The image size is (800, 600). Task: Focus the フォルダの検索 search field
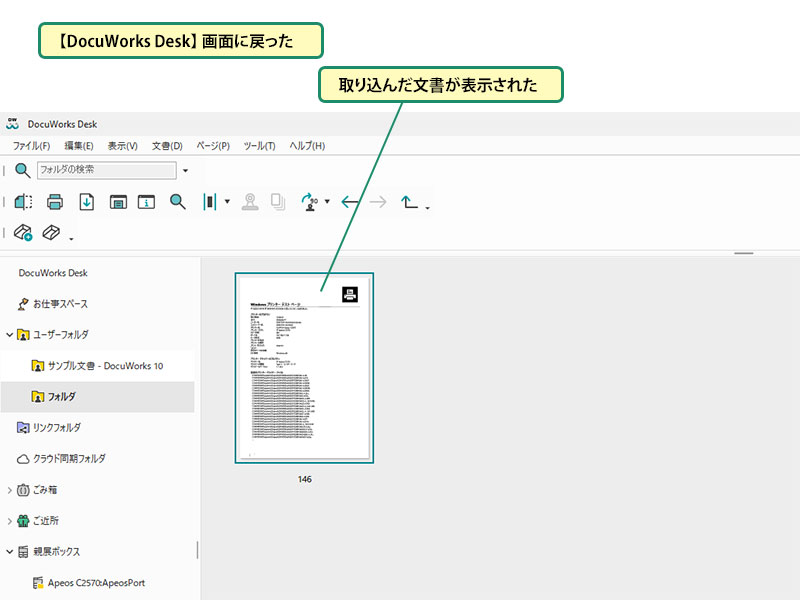pyautogui.click(x=107, y=170)
